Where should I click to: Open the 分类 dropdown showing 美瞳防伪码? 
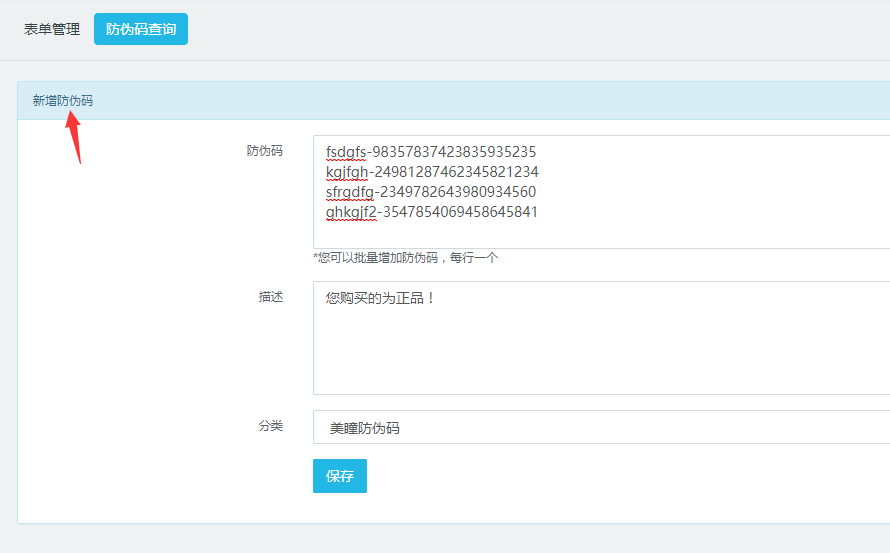click(x=600, y=427)
